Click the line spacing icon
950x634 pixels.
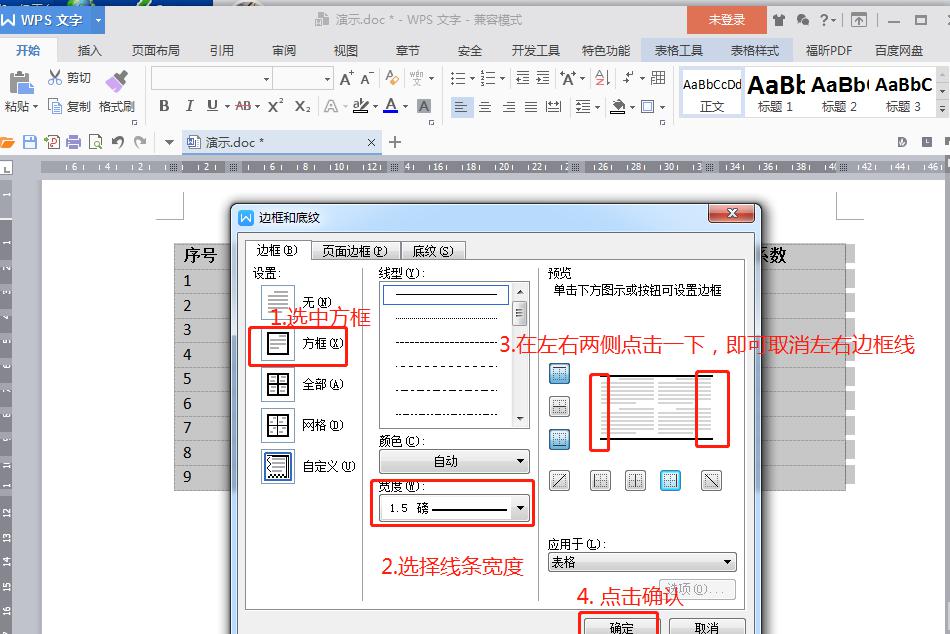[583, 107]
